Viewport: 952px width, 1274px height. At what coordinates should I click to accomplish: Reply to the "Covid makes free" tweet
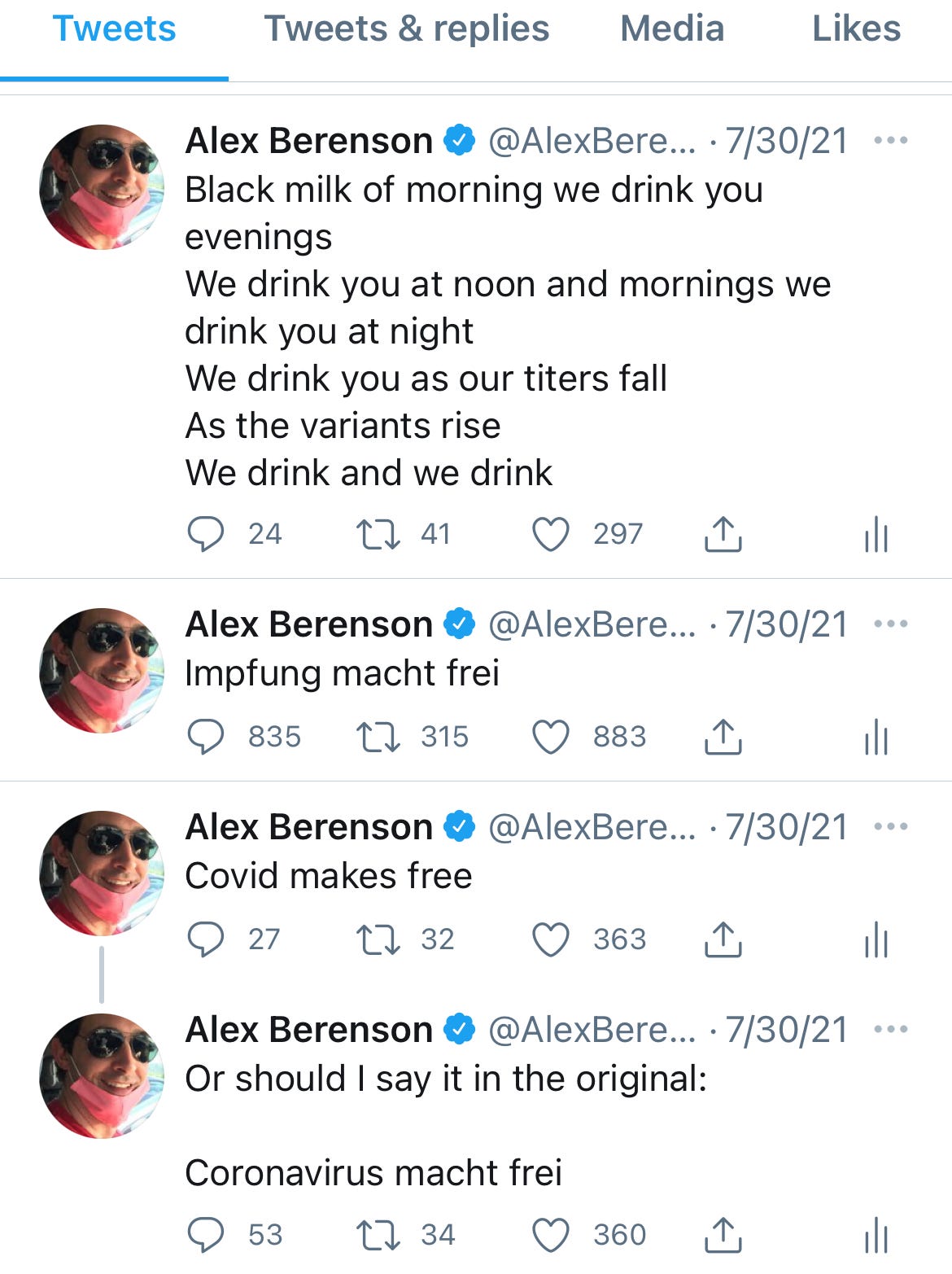point(207,939)
